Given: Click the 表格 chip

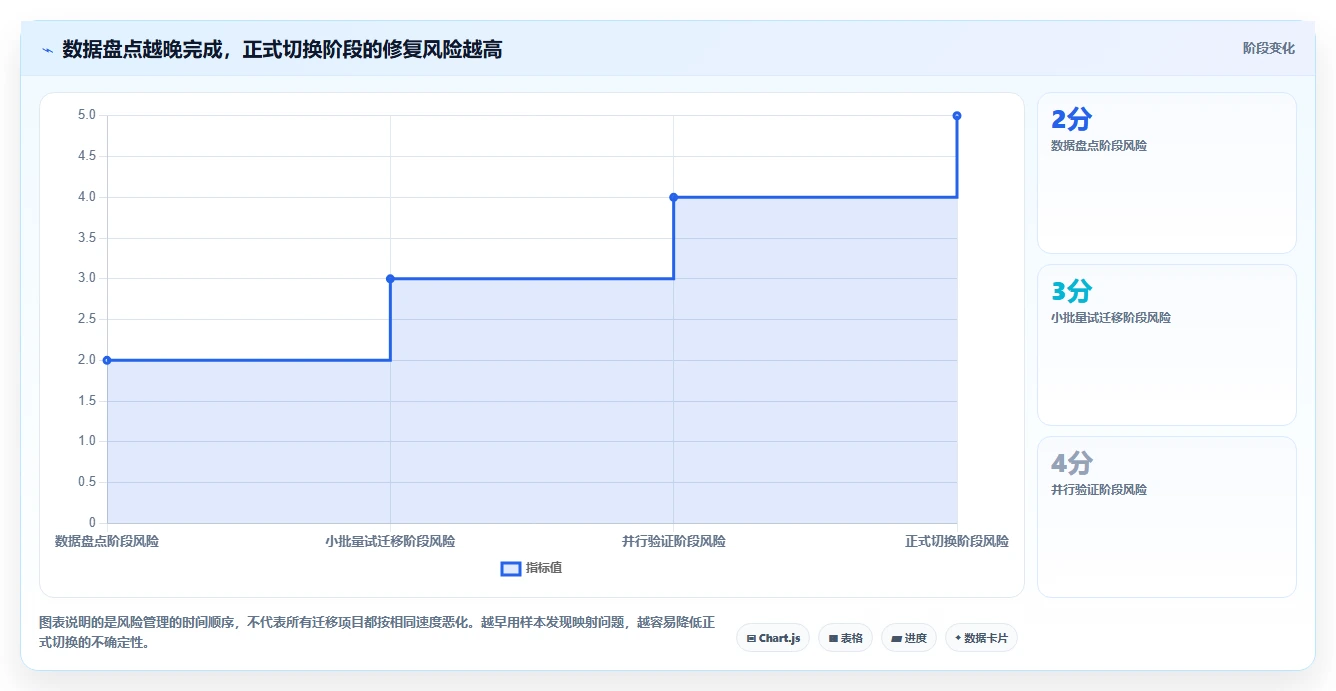Looking at the screenshot, I should [845, 638].
